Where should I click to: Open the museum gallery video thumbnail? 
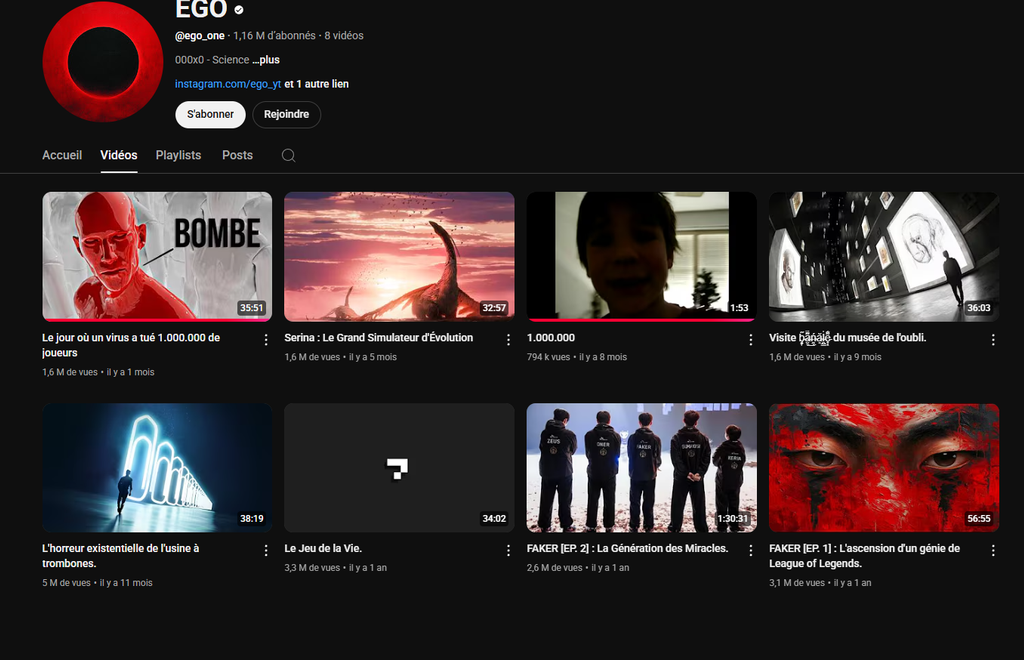pyautogui.click(x=884, y=257)
